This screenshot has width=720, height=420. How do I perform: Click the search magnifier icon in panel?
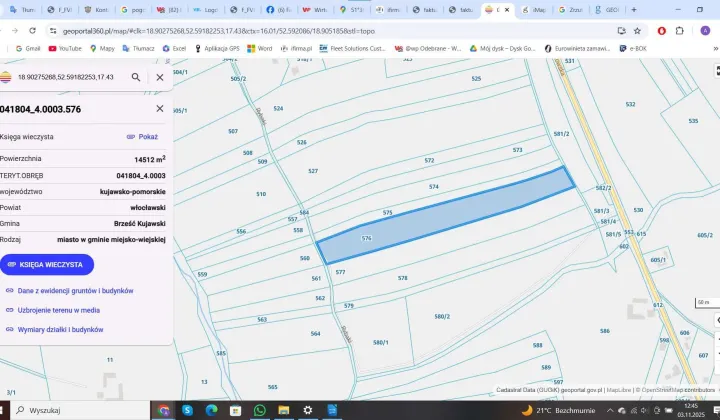(136, 77)
